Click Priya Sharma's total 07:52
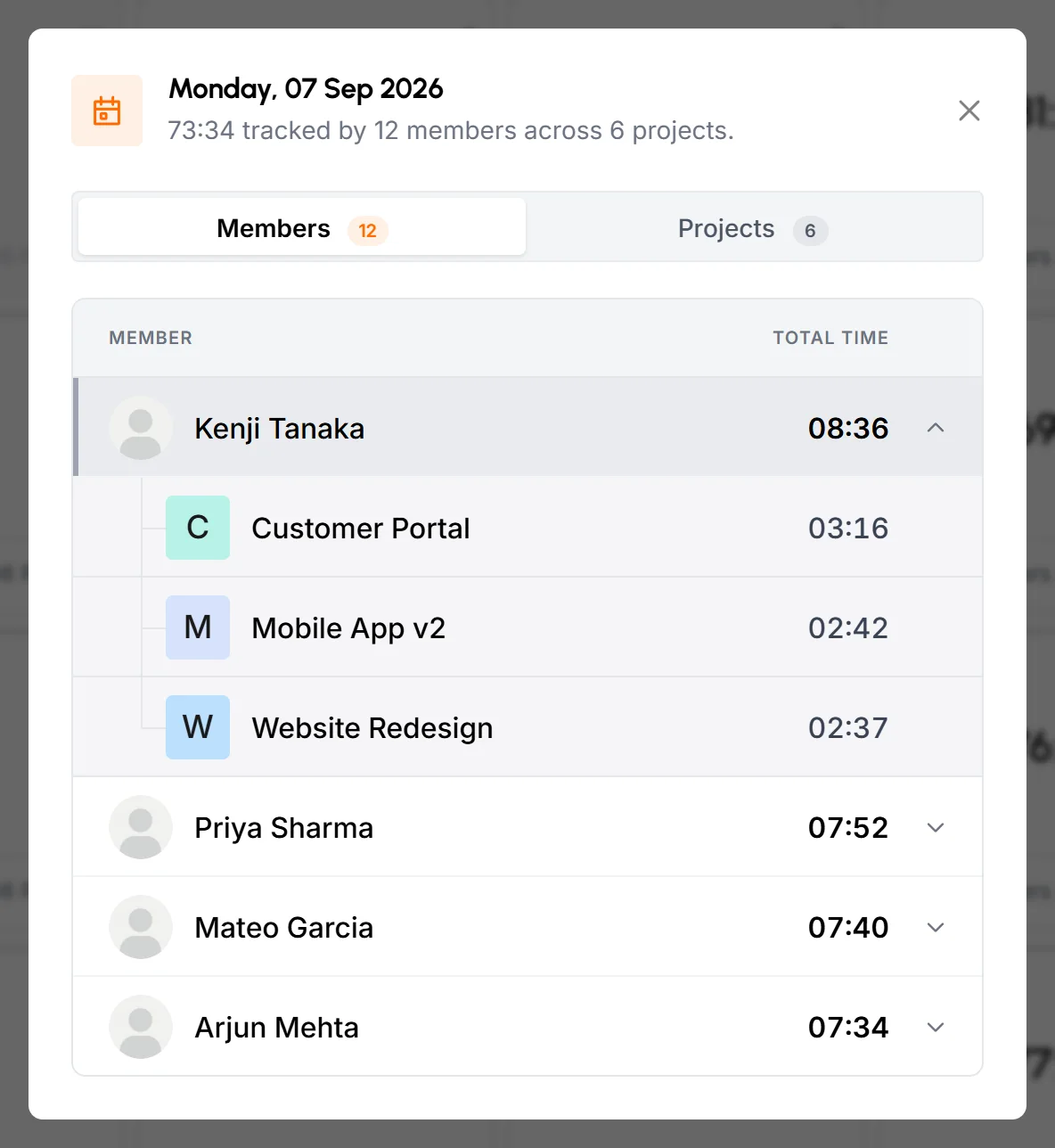The image size is (1055, 1148). pos(848,828)
